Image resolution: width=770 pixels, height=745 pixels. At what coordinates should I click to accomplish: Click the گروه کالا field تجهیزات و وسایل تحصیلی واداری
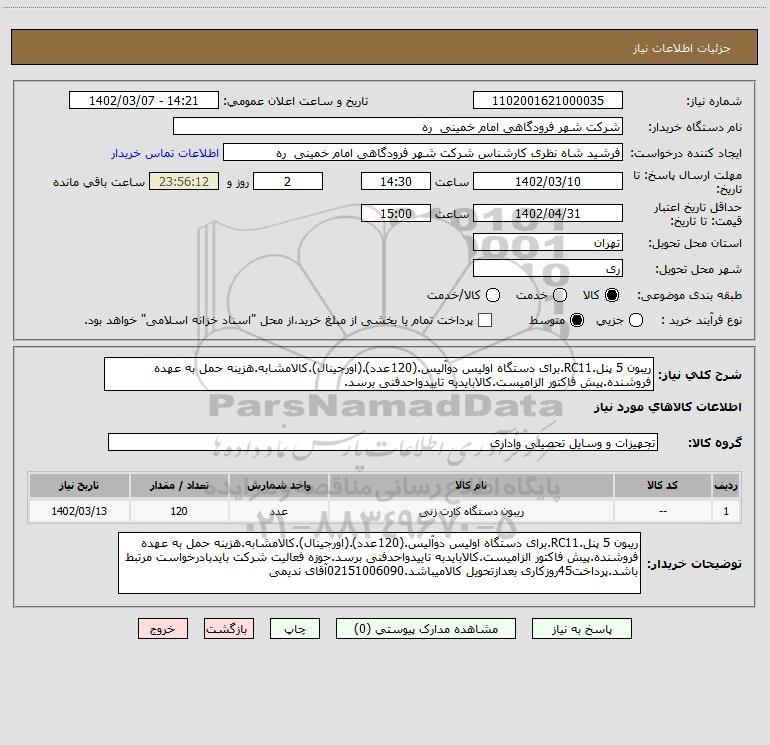point(383,442)
